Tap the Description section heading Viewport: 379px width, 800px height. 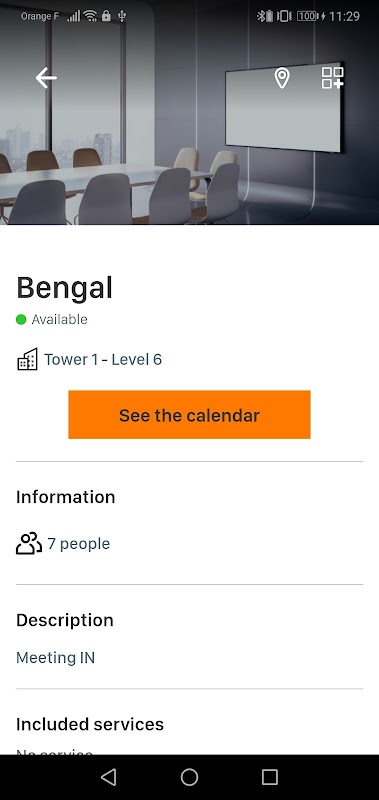coord(65,620)
